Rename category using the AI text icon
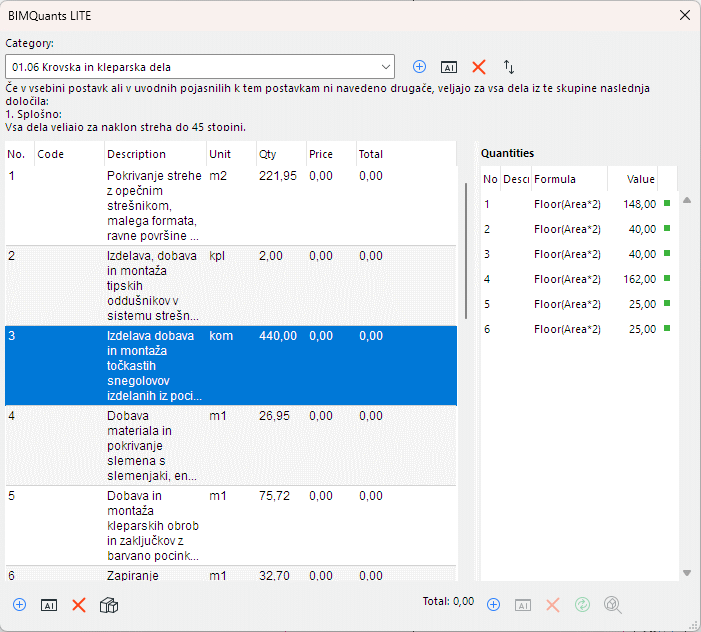 (x=449, y=67)
